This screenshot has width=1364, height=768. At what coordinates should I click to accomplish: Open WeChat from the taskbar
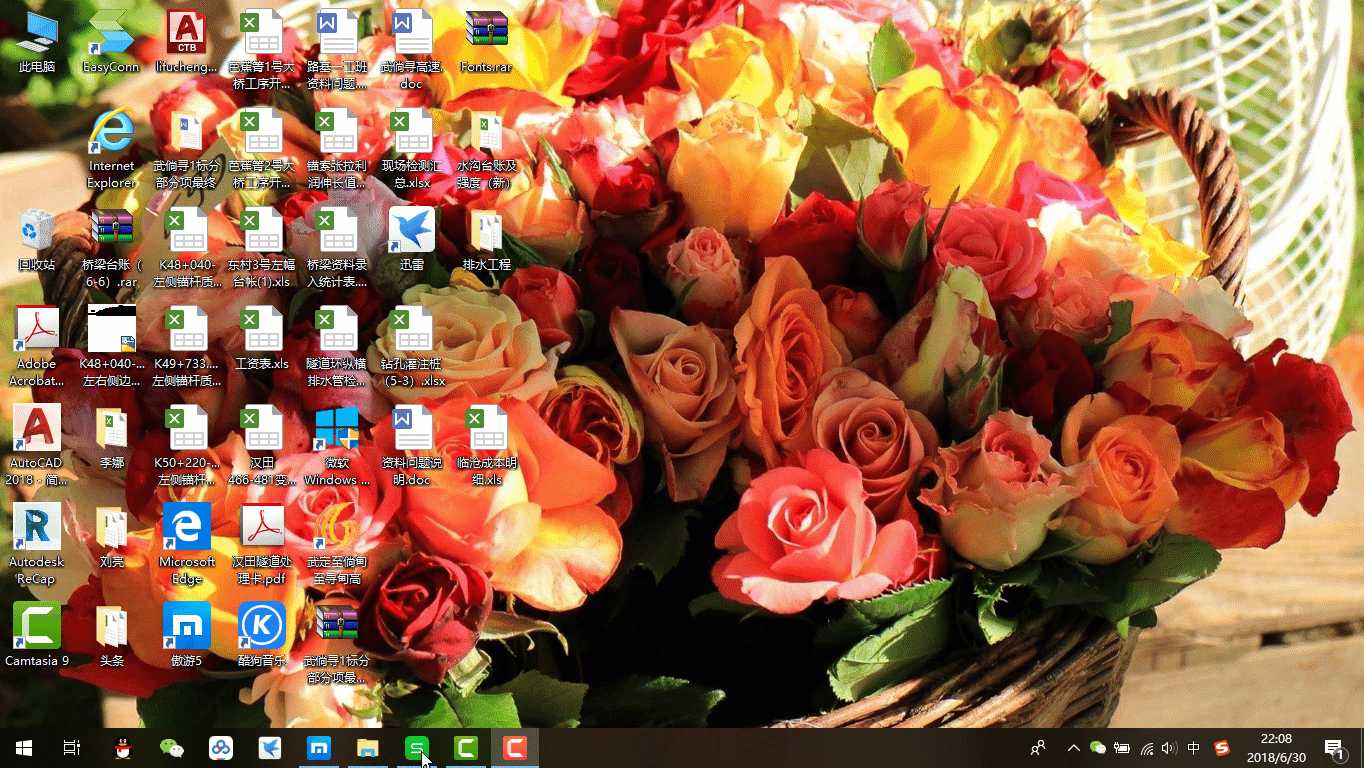coord(172,748)
